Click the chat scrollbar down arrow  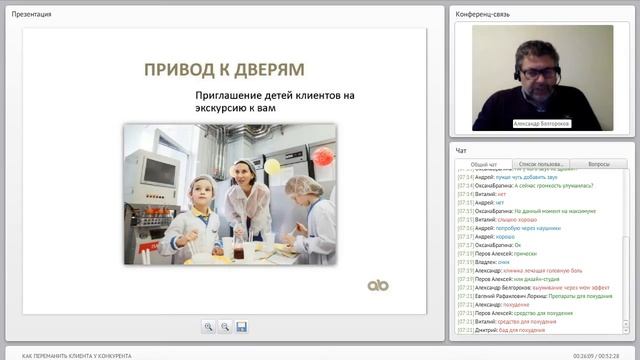pos(626,331)
